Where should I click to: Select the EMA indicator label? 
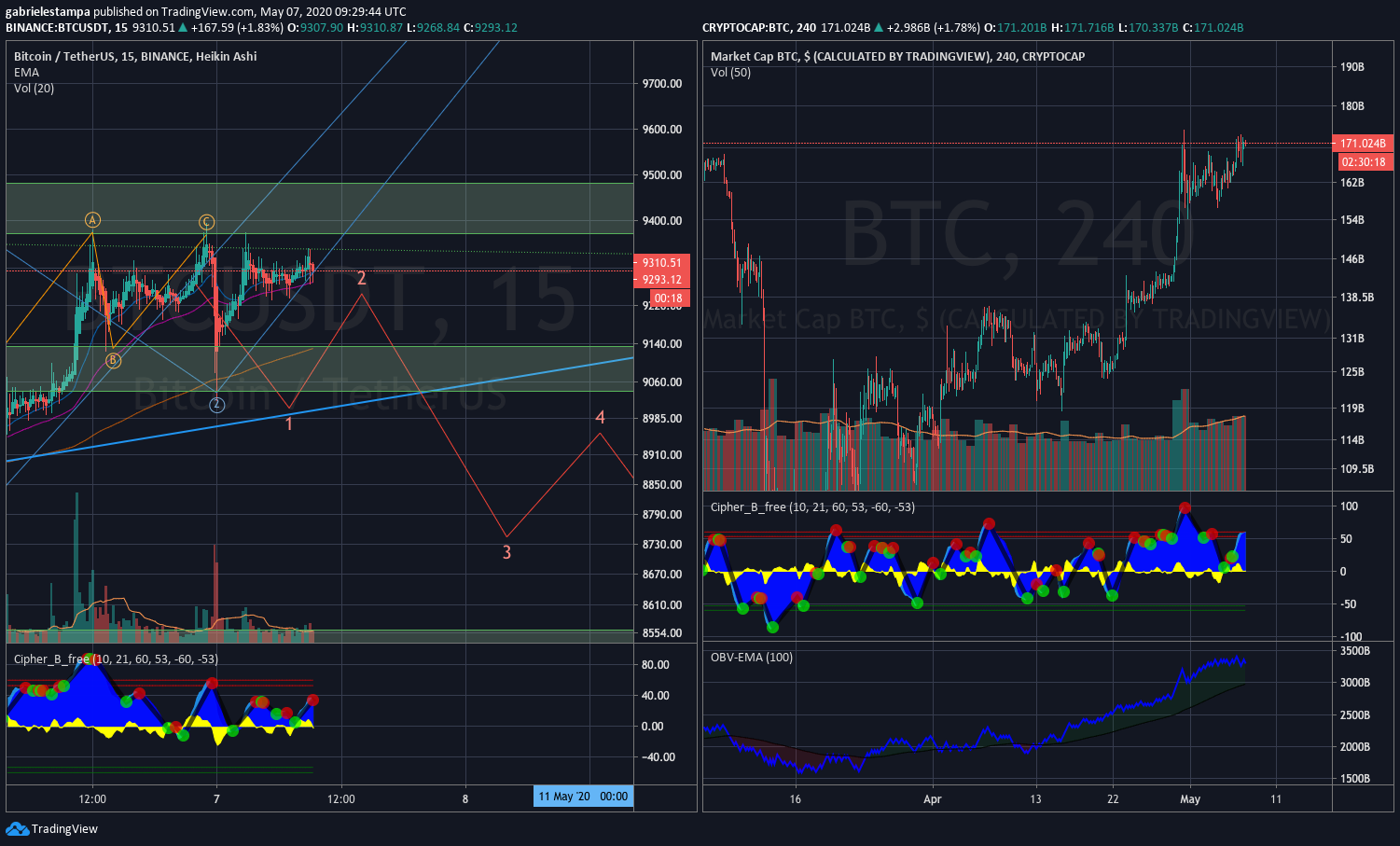(x=26, y=72)
